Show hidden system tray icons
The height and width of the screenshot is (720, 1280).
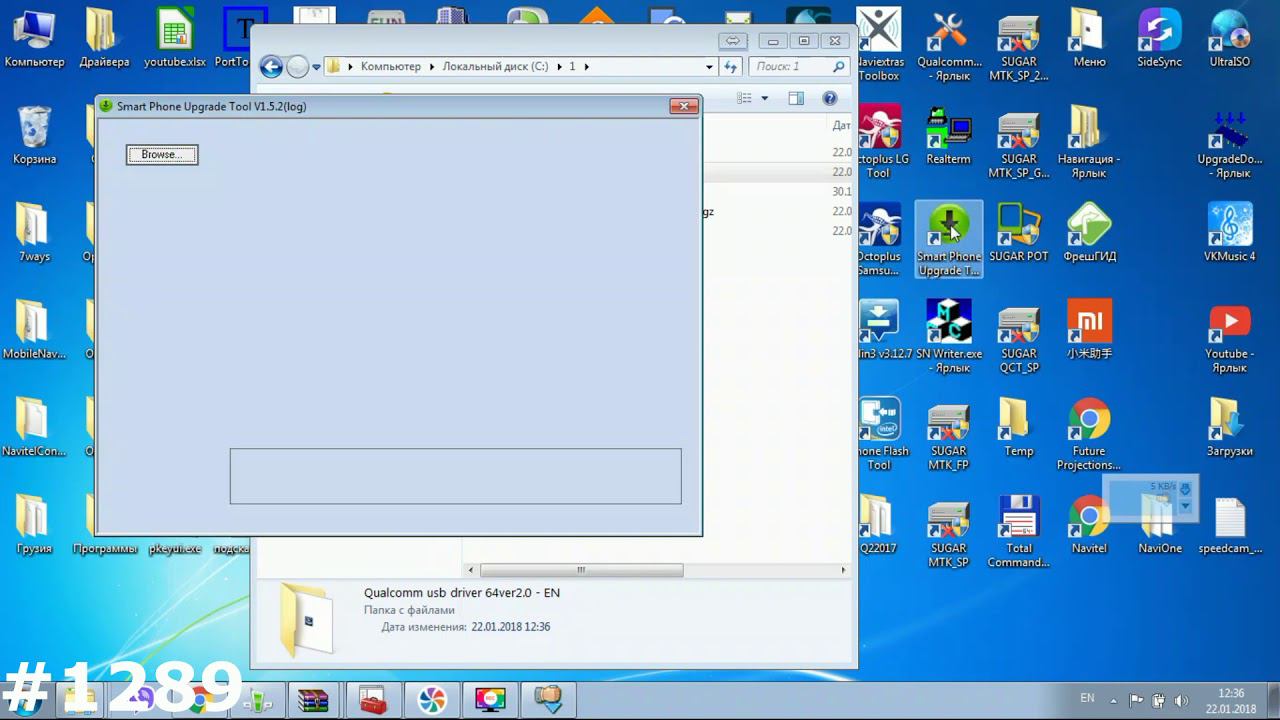(1116, 700)
